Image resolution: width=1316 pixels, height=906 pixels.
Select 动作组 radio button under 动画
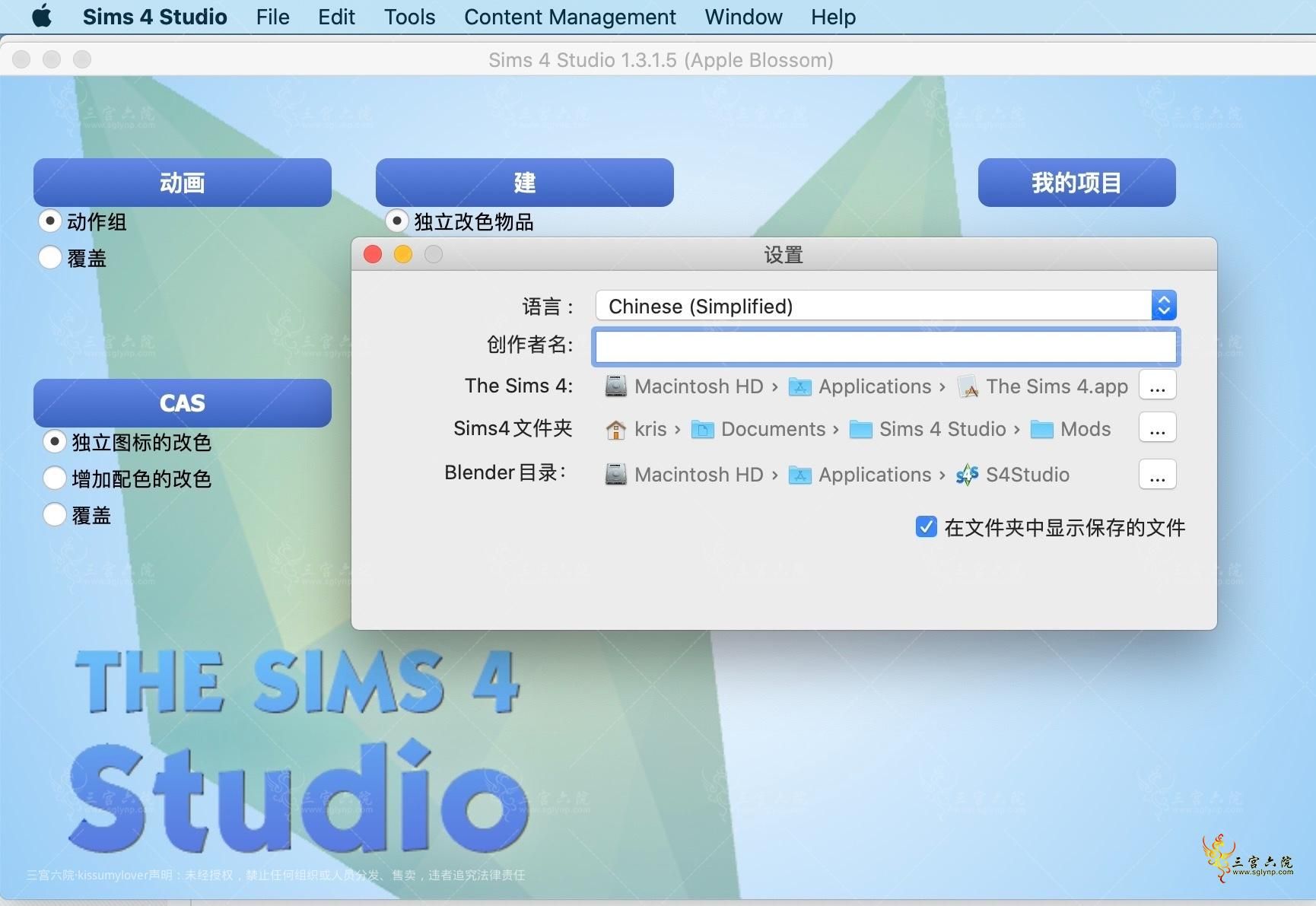point(50,221)
